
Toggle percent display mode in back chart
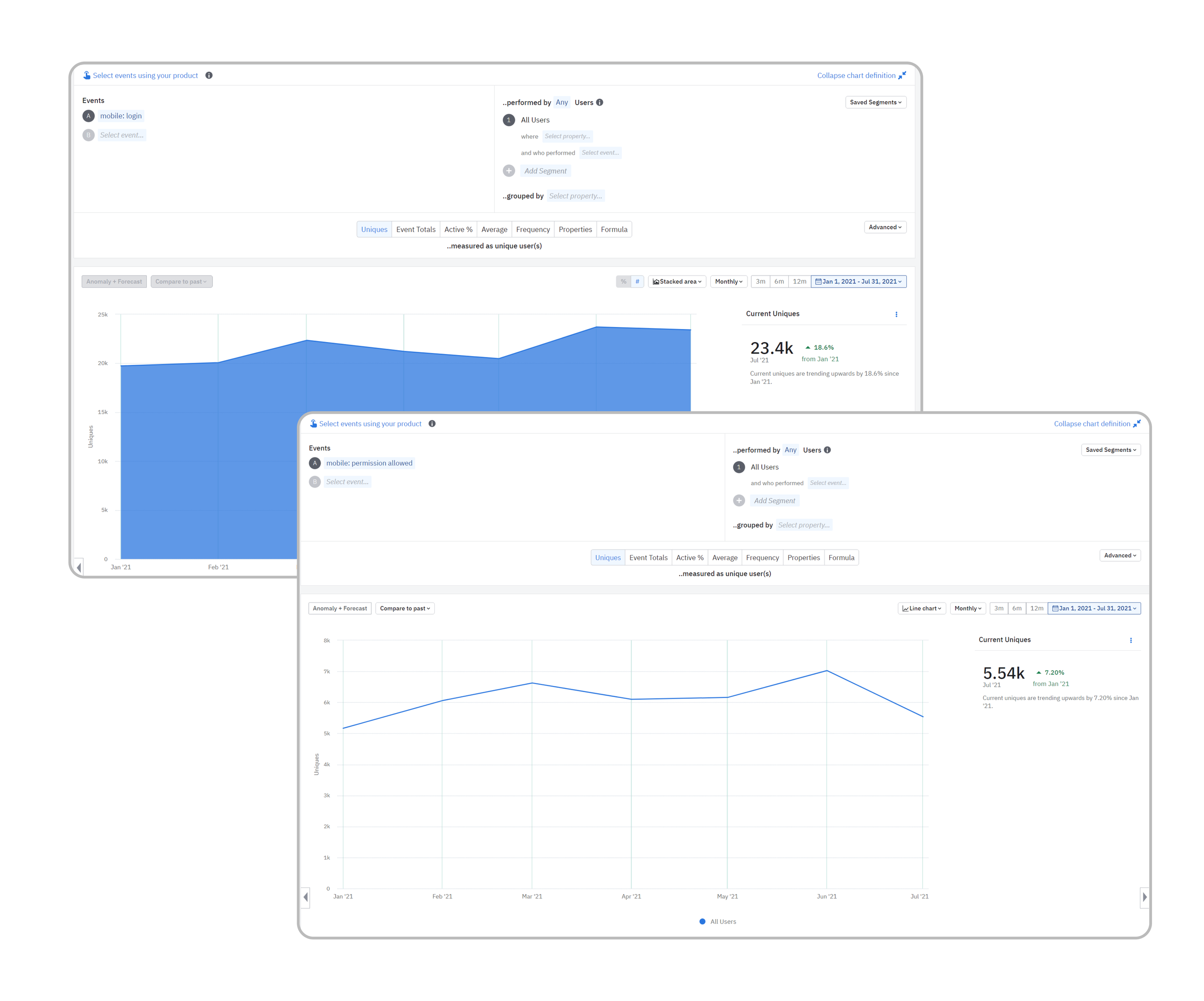click(623, 281)
